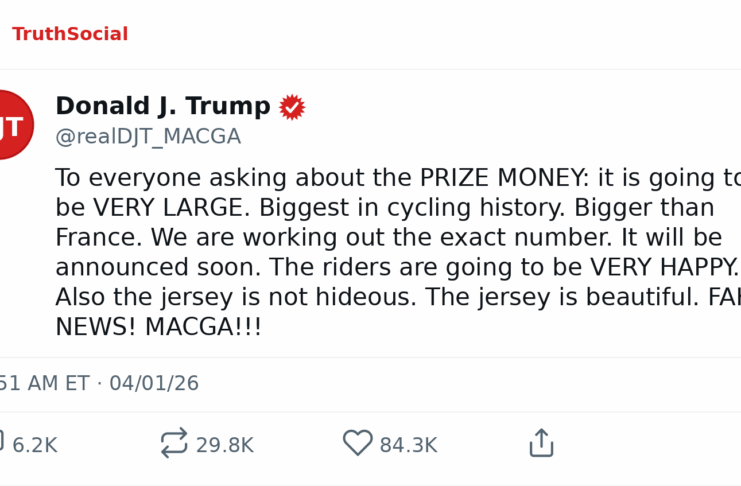Open the @realDJT_MACGA handle
This screenshot has height=486, width=741.
pos(147,137)
